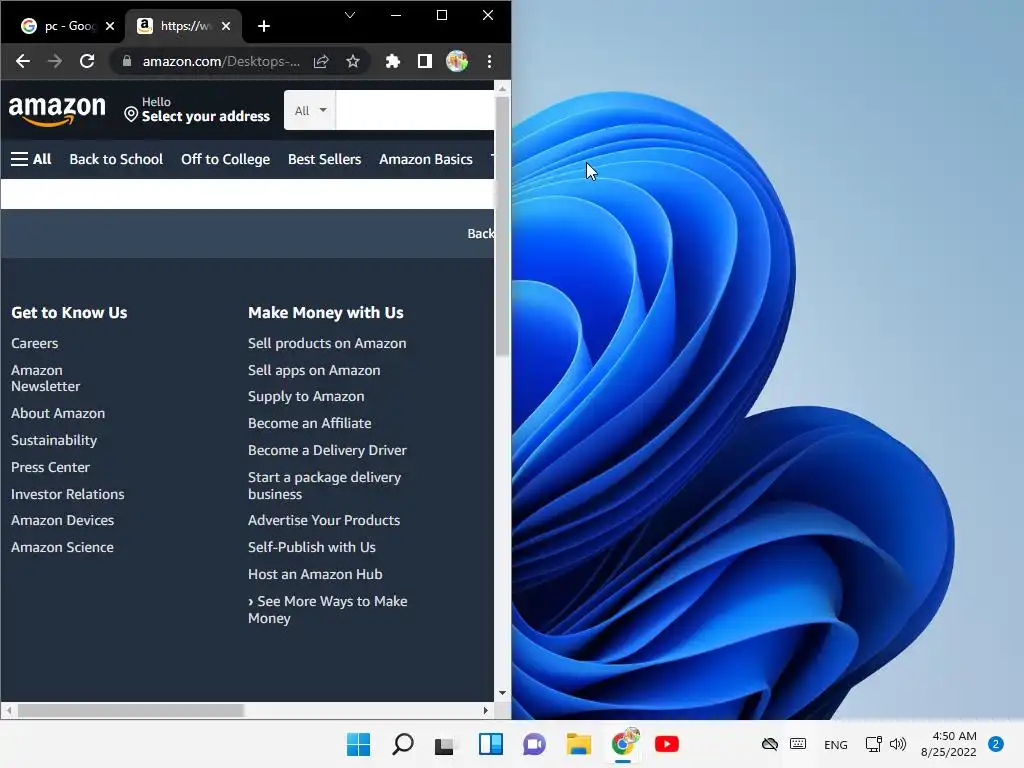Open Task View on taskbar
The width and height of the screenshot is (1024, 768).
445,744
